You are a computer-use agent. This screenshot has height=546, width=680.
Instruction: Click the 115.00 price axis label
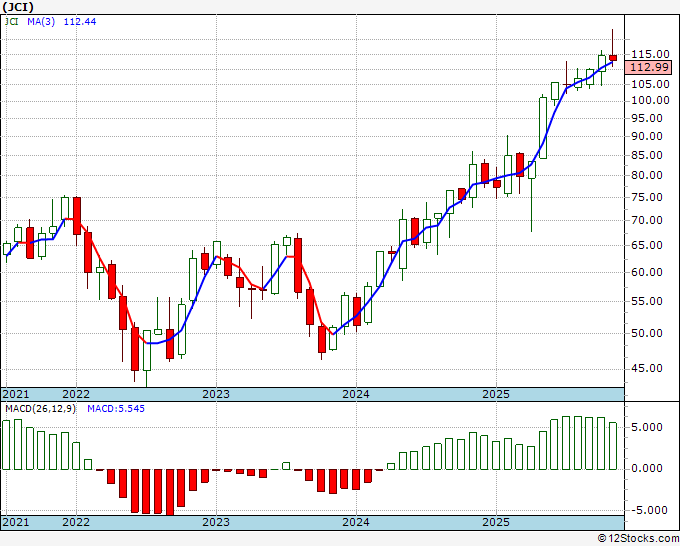tap(650, 54)
